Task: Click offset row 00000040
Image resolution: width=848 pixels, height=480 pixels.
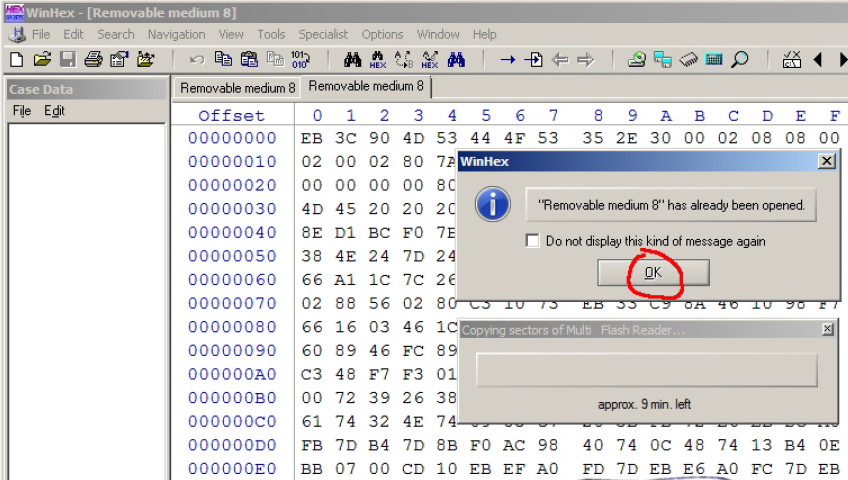Action: point(232,232)
